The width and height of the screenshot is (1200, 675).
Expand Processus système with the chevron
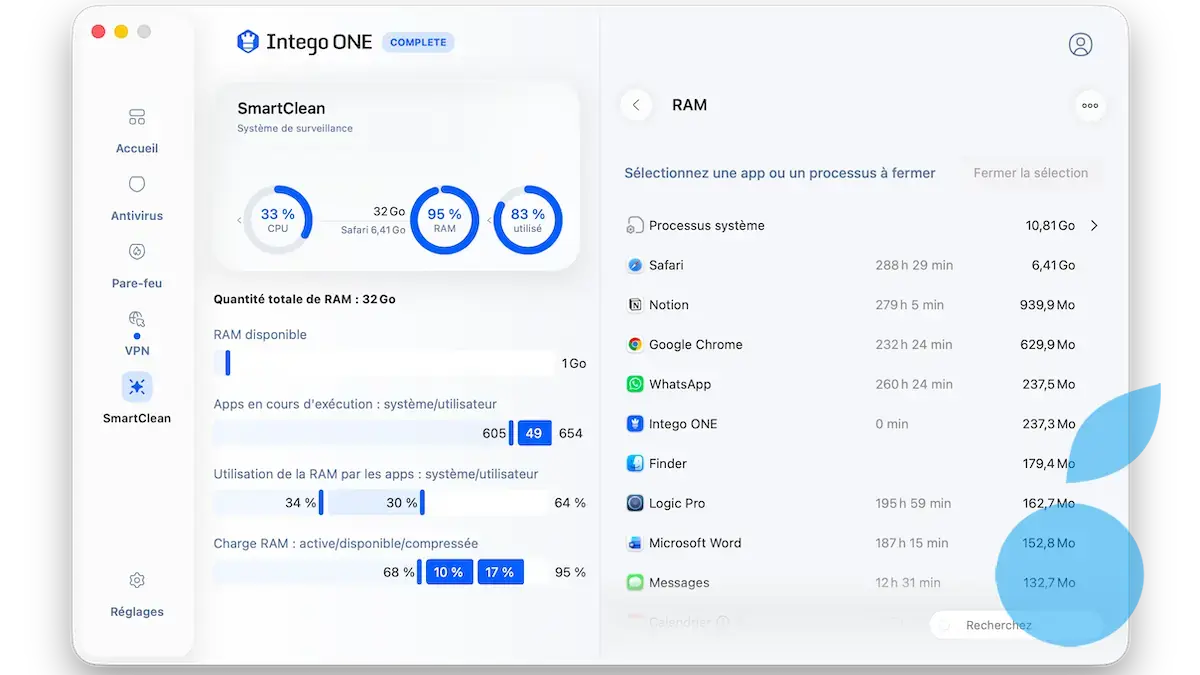[x=1094, y=226]
